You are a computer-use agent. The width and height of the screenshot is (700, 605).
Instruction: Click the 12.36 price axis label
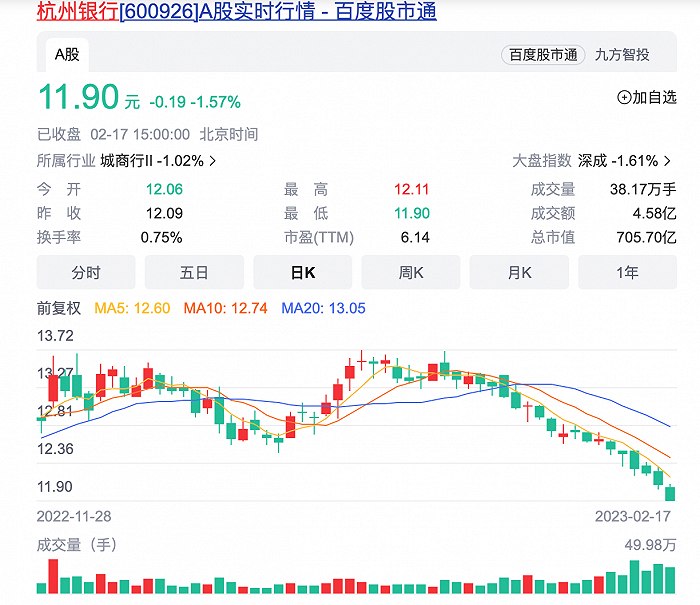click(x=55, y=449)
